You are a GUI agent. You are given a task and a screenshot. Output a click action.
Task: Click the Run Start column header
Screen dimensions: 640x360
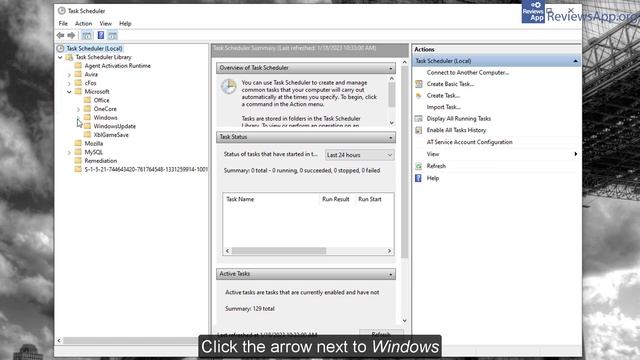point(370,199)
